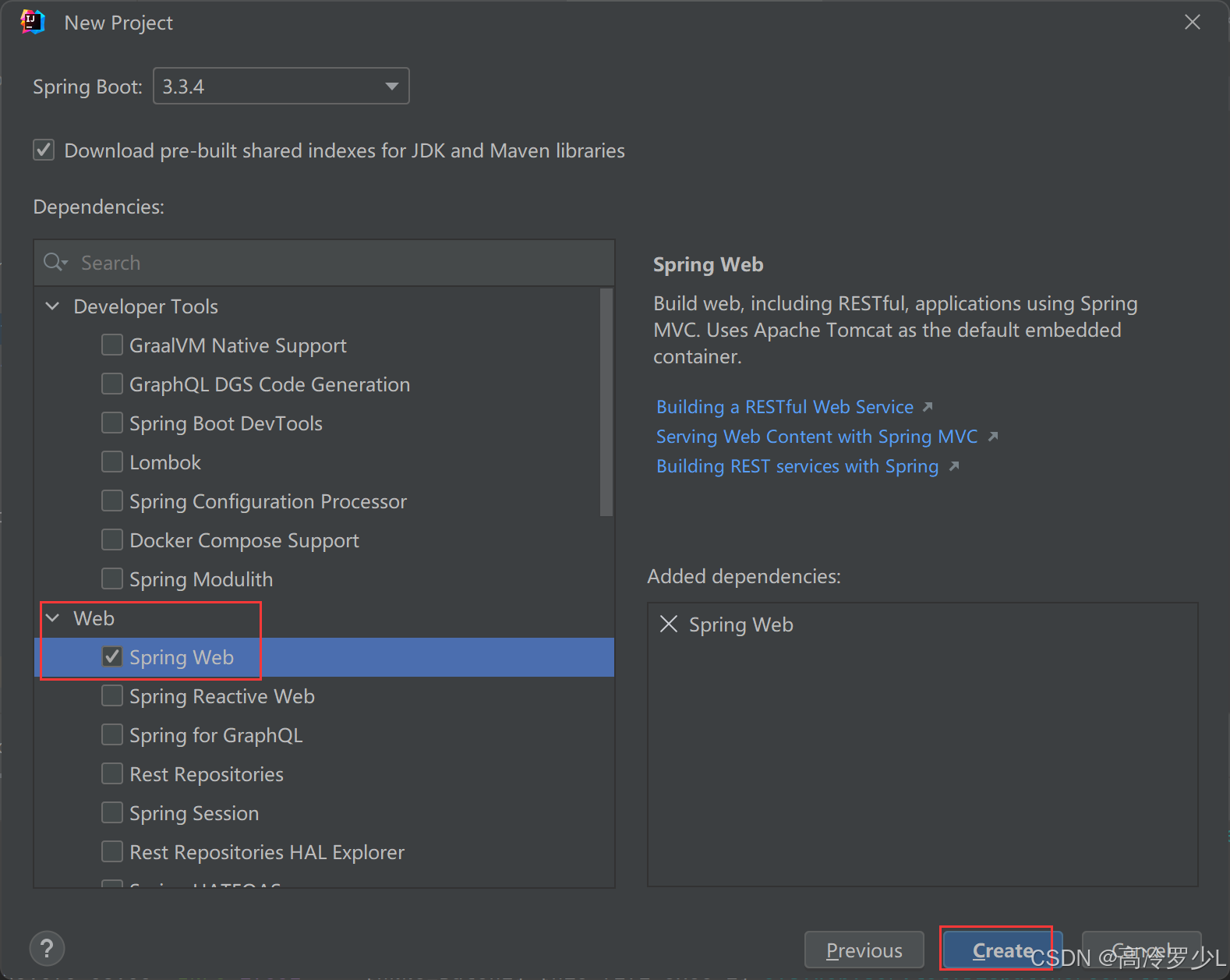Check Docker Compose Support
Screen dimensions: 1230x980
[x=112, y=540]
